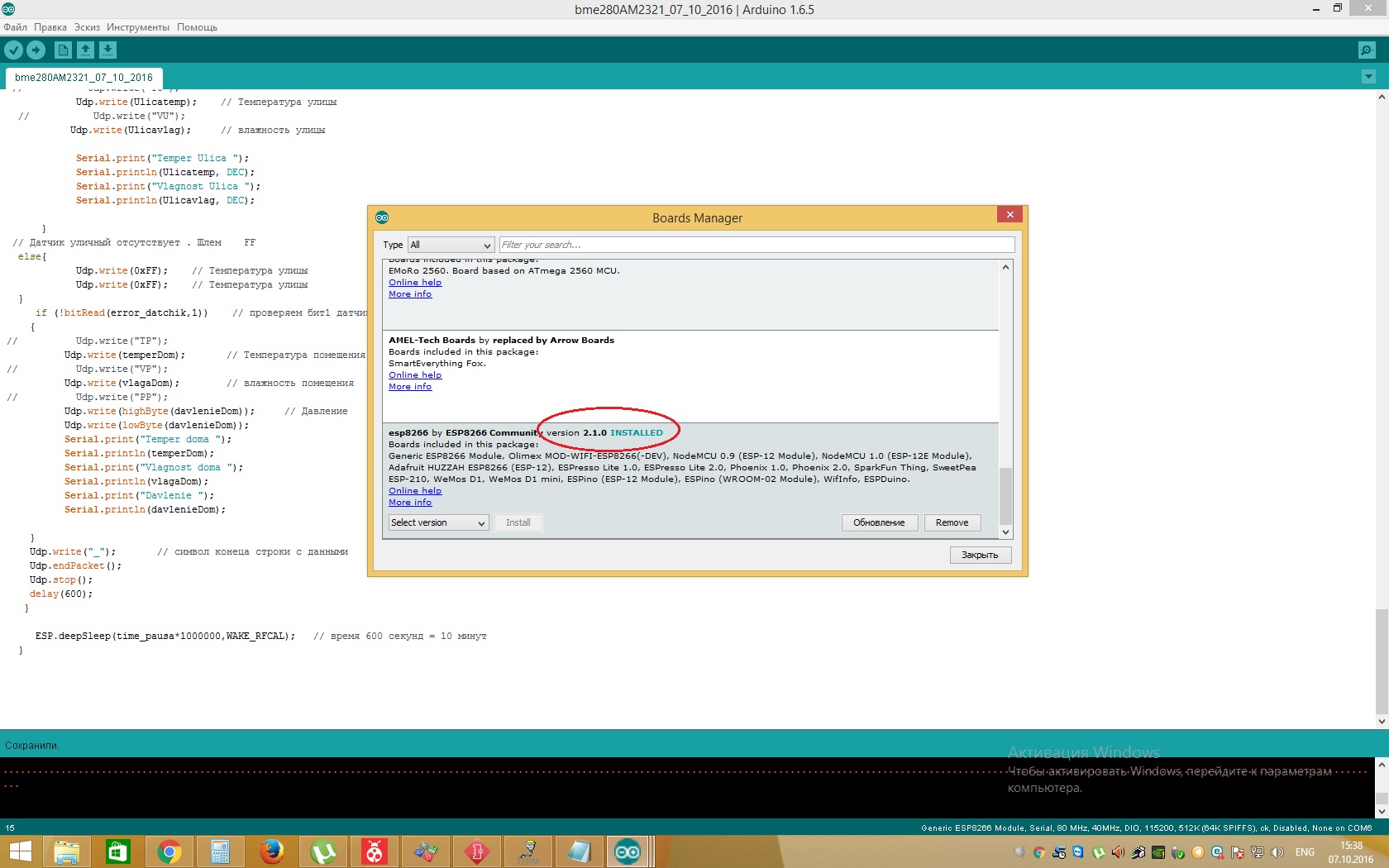Open Google Chrome from the taskbar
This screenshot has width=1389, height=868.
point(169,851)
